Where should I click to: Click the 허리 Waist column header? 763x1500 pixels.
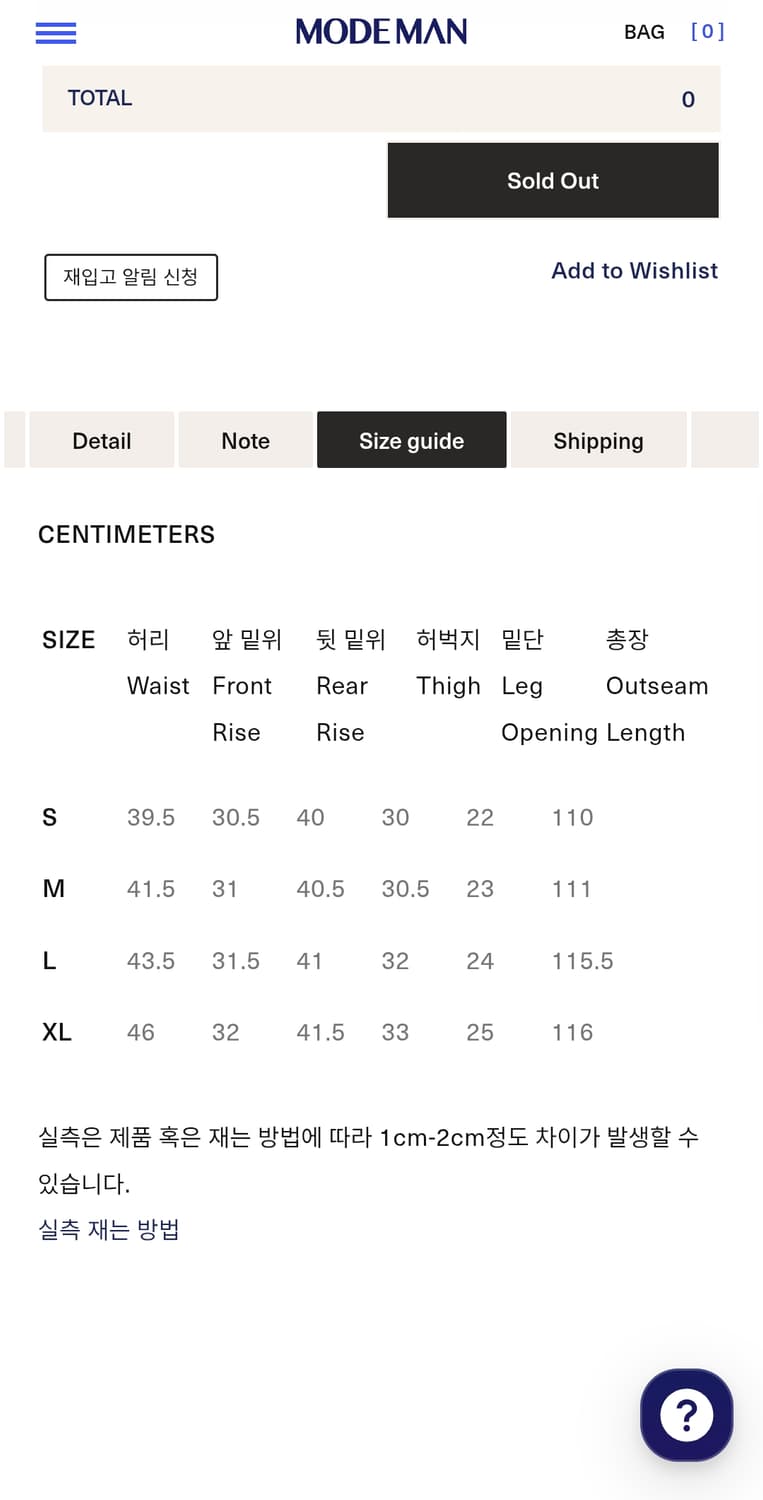point(157,662)
